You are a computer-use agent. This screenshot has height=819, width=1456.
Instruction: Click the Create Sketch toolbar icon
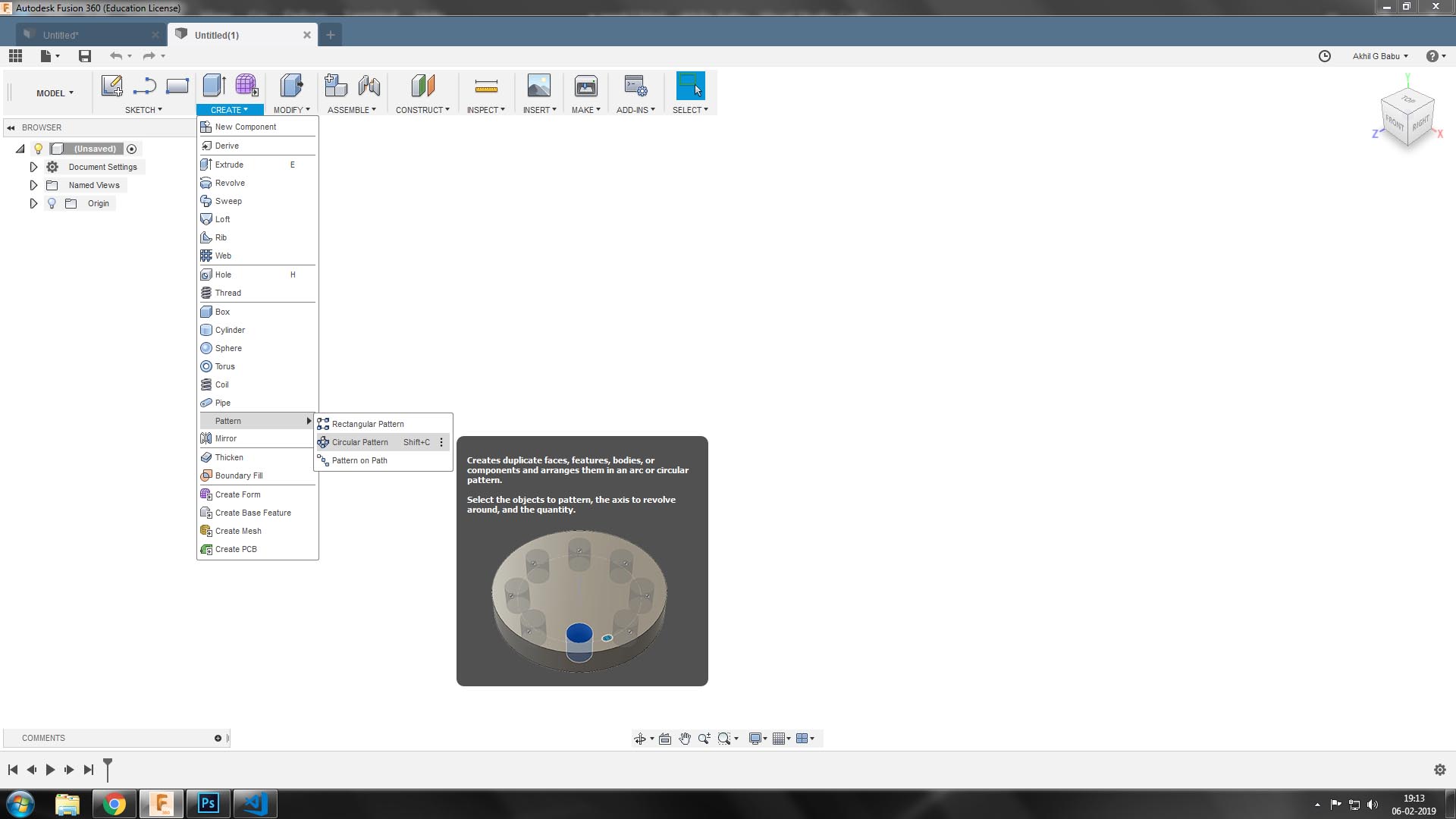coord(111,86)
